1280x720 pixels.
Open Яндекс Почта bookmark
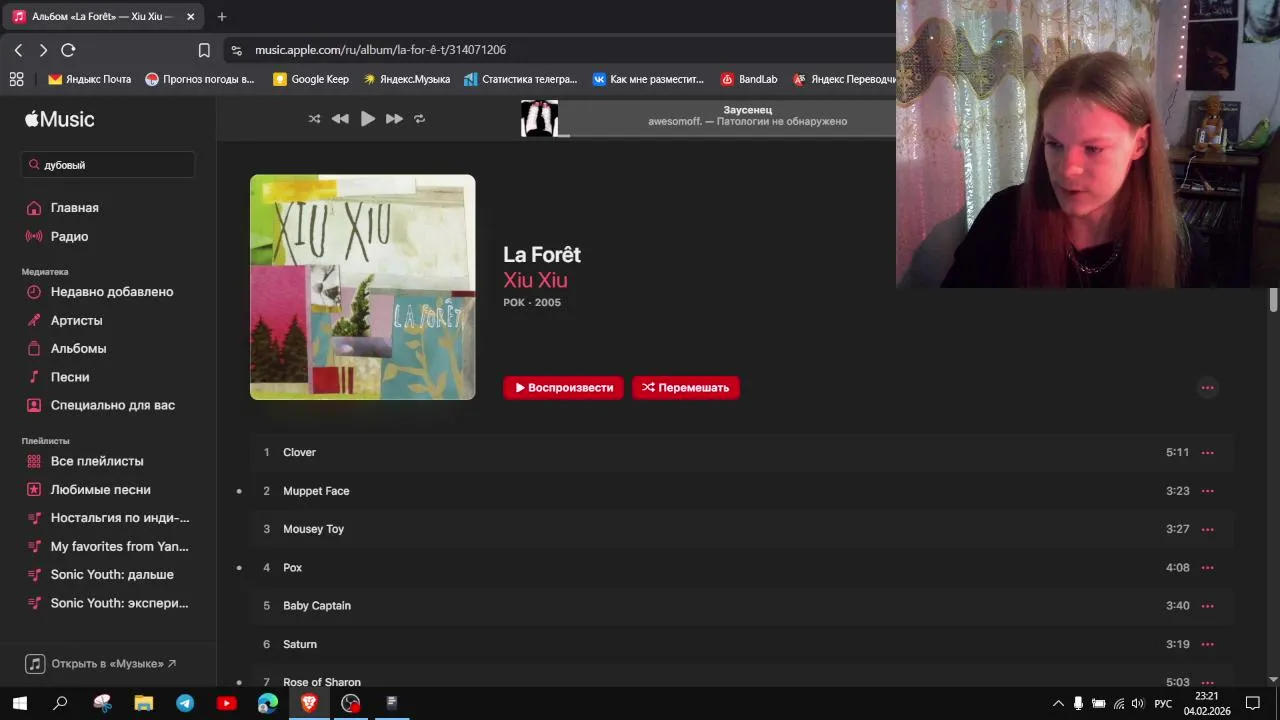point(90,79)
